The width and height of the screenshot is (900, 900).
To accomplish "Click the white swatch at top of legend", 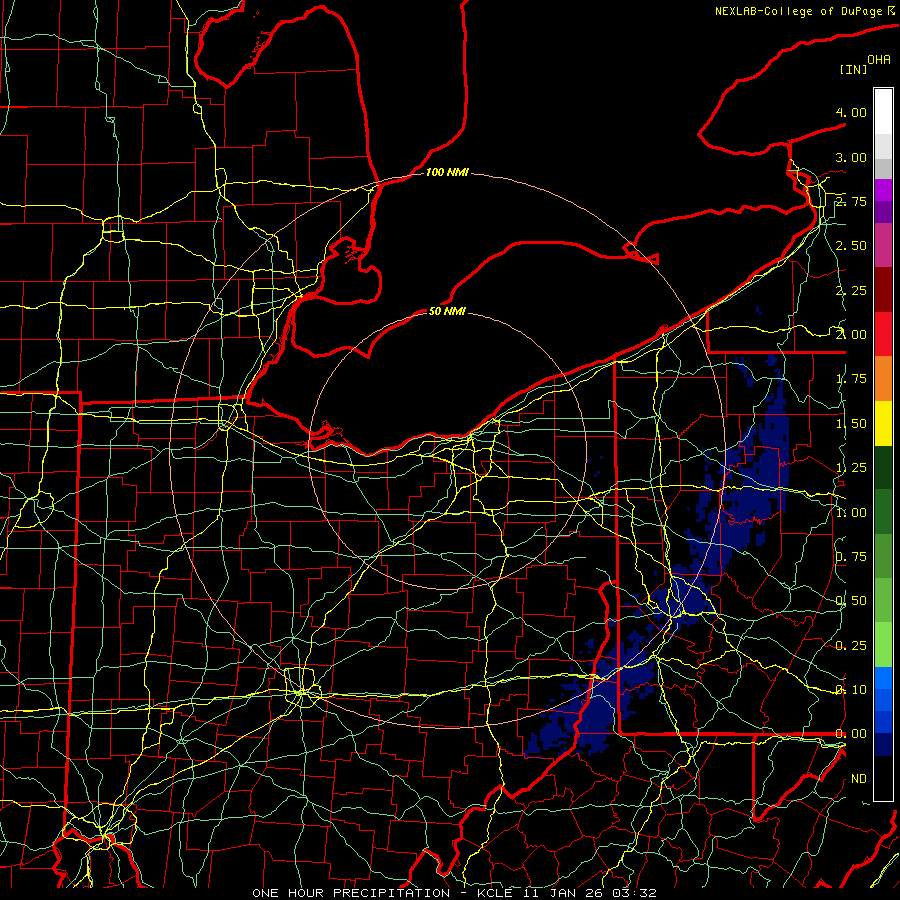I will [x=883, y=112].
